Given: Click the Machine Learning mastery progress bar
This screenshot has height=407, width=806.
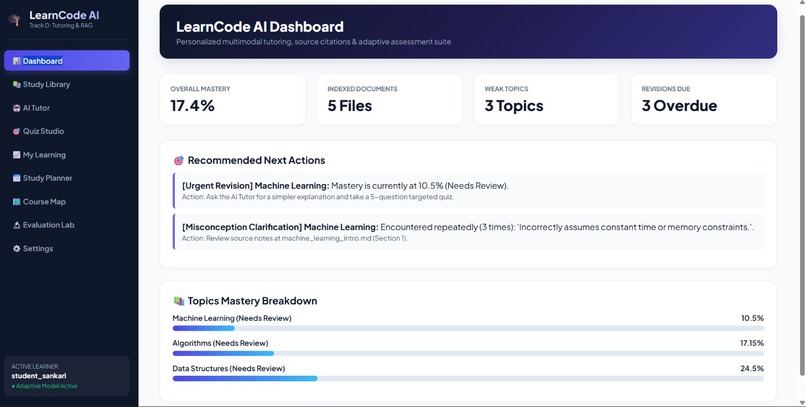Looking at the screenshot, I should tap(468, 328).
